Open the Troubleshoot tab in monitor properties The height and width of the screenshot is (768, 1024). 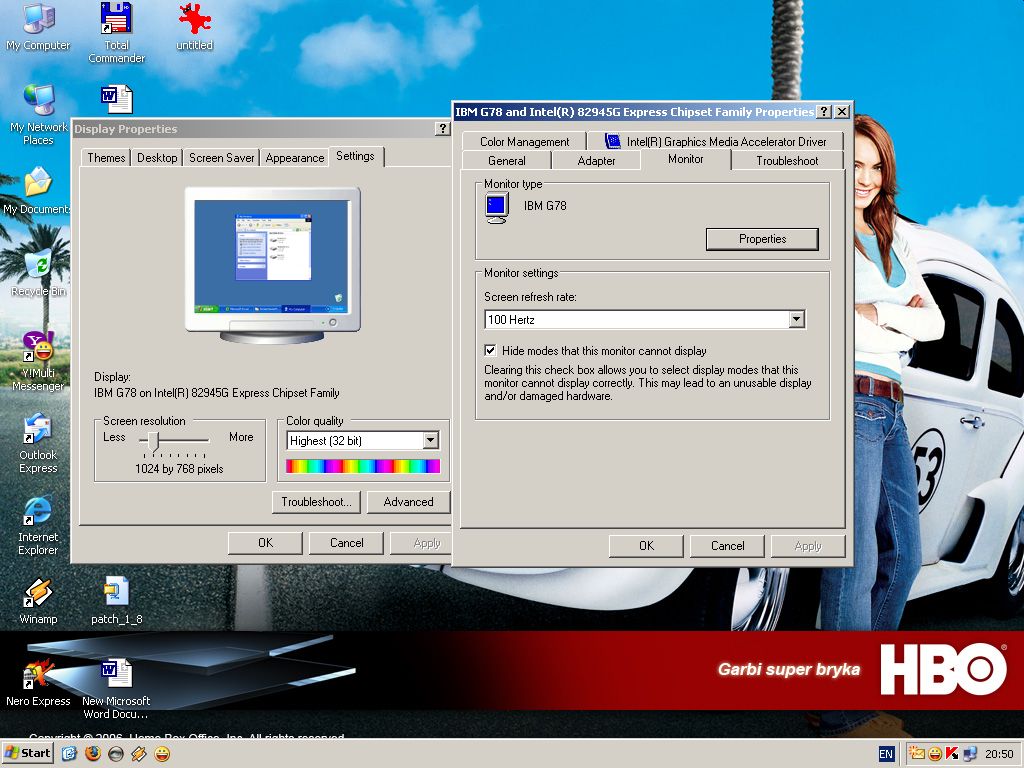click(x=787, y=161)
